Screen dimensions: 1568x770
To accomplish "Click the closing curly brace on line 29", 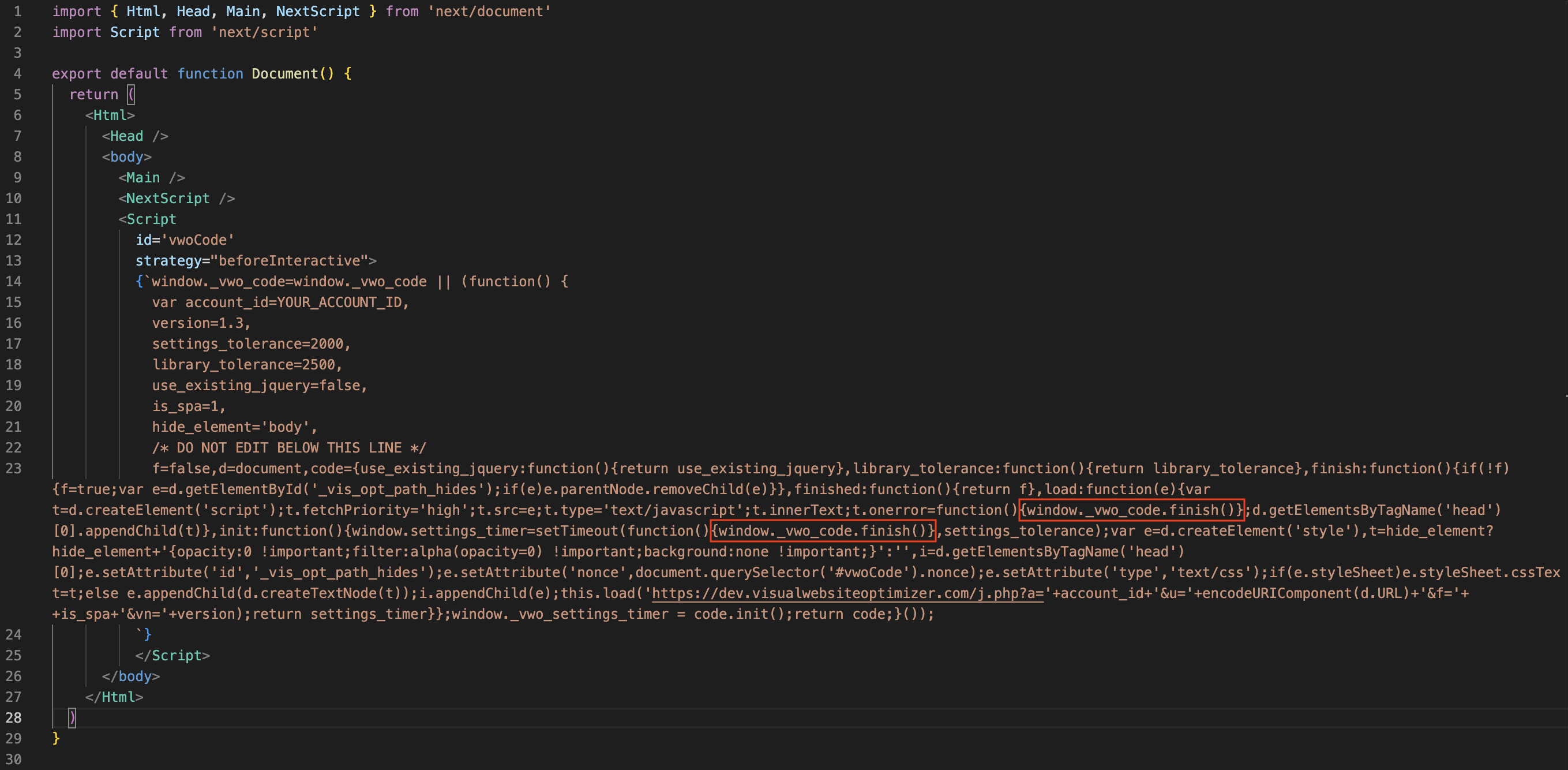I will coord(56,738).
